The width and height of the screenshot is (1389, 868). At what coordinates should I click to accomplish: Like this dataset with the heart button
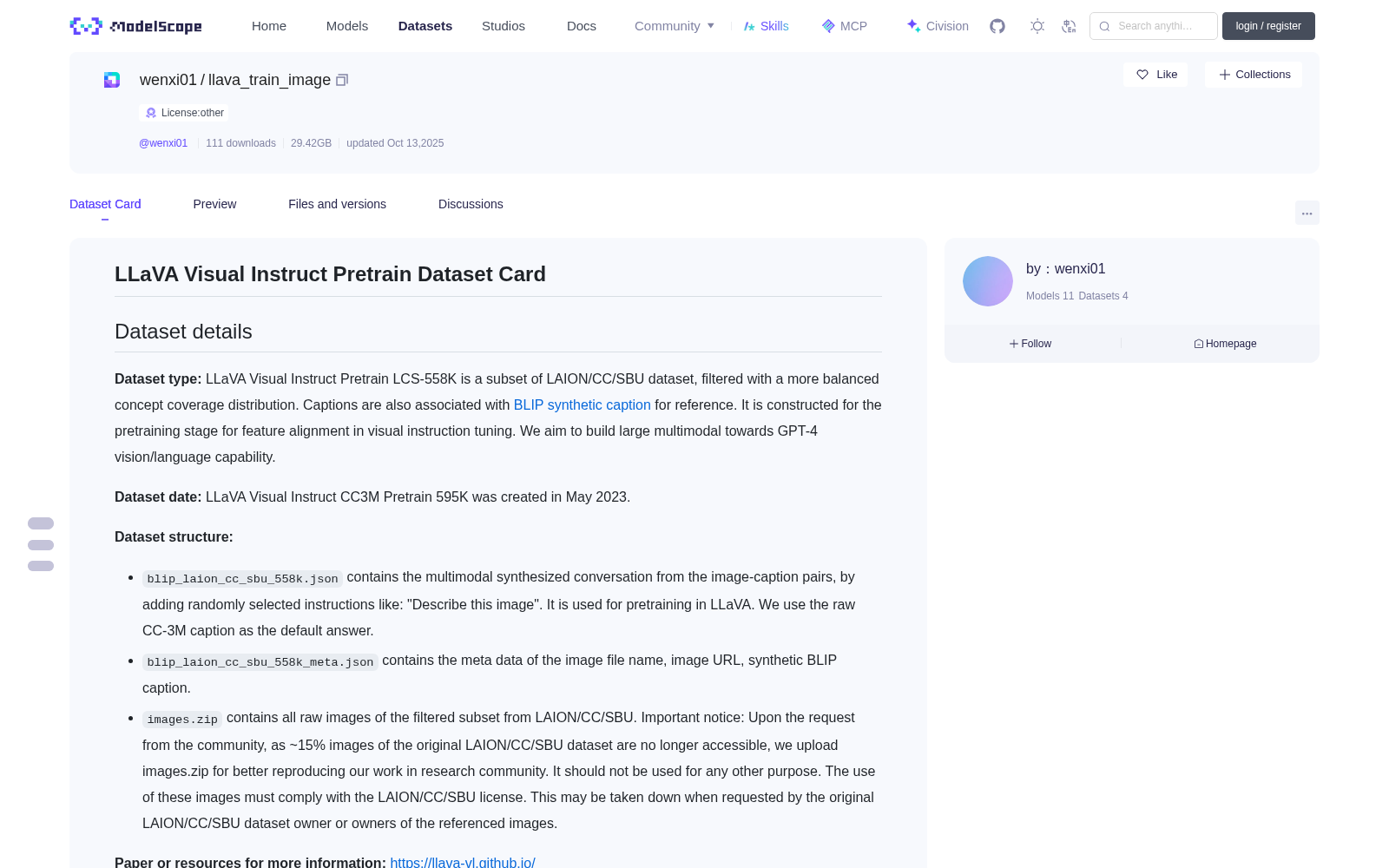[x=1155, y=75]
